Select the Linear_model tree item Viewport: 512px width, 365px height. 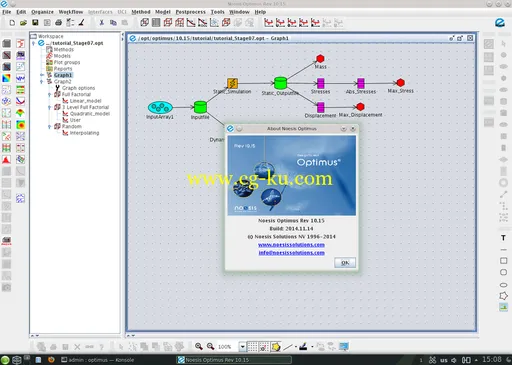coord(85,101)
